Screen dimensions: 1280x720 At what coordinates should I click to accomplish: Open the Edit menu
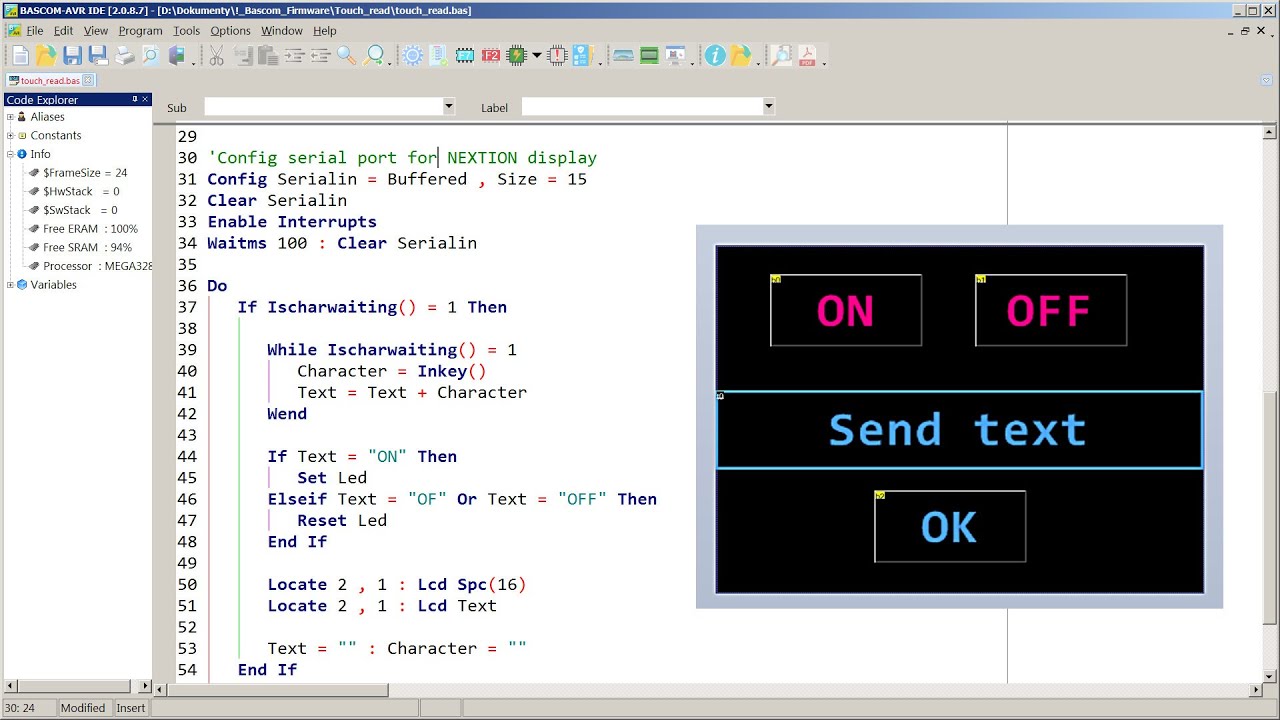63,31
